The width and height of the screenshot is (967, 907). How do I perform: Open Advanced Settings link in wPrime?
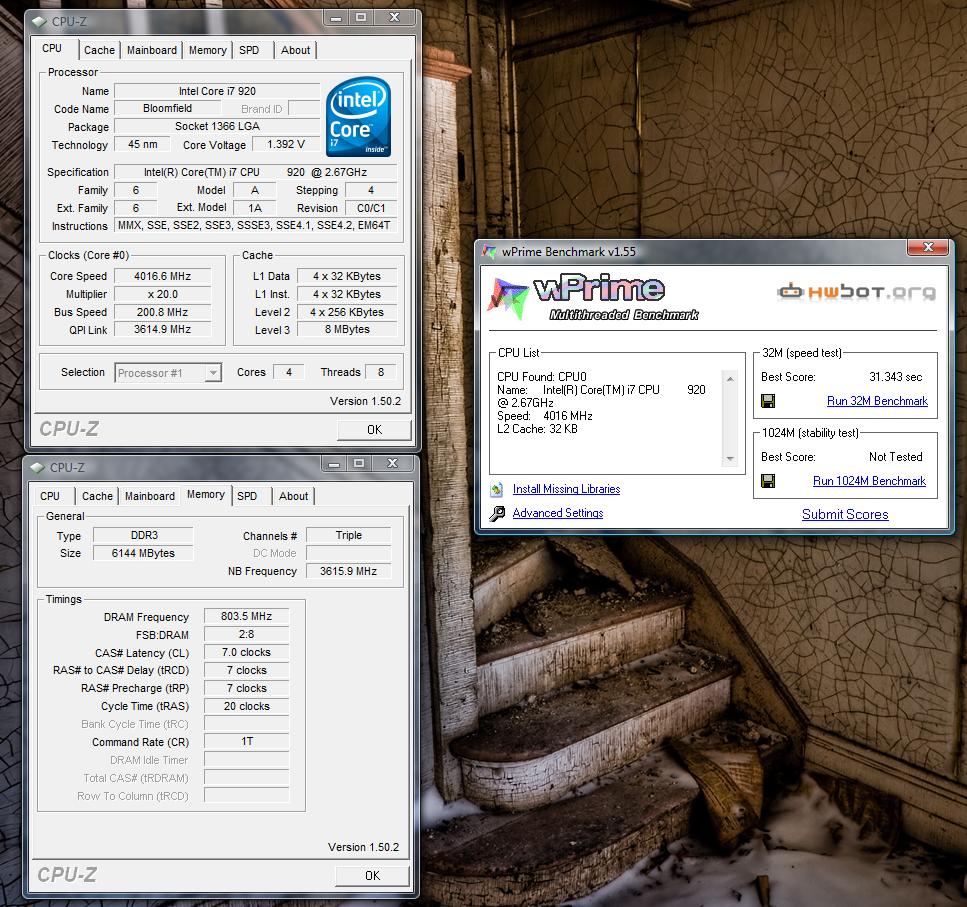[x=558, y=513]
